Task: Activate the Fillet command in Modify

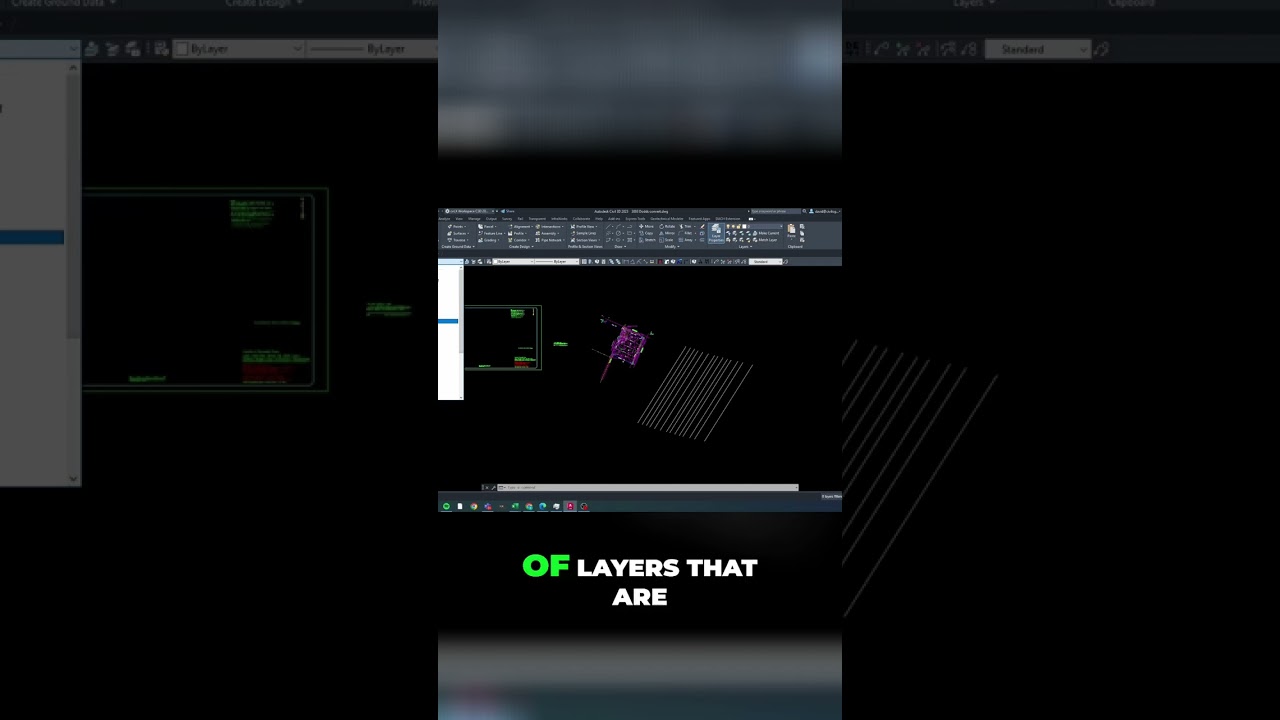Action: tap(686, 233)
